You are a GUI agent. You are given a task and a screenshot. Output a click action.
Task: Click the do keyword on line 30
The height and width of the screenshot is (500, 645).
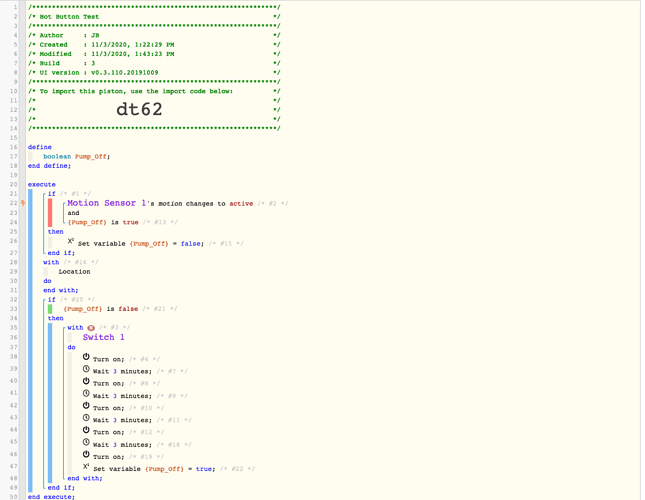coord(47,281)
